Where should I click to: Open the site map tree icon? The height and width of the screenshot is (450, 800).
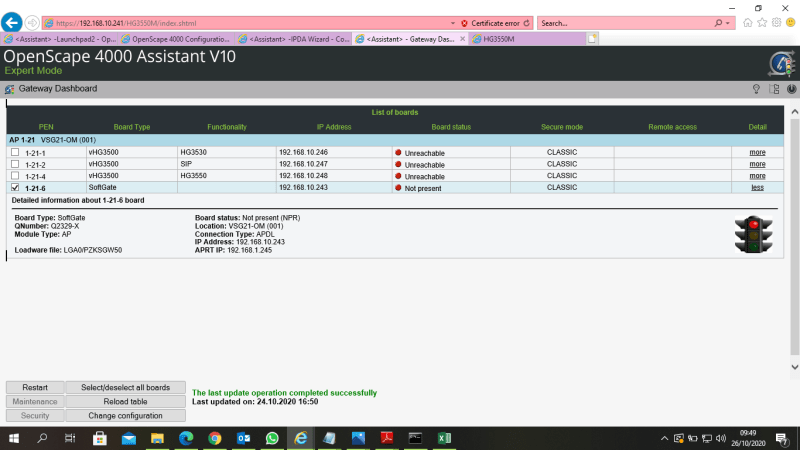(774, 89)
